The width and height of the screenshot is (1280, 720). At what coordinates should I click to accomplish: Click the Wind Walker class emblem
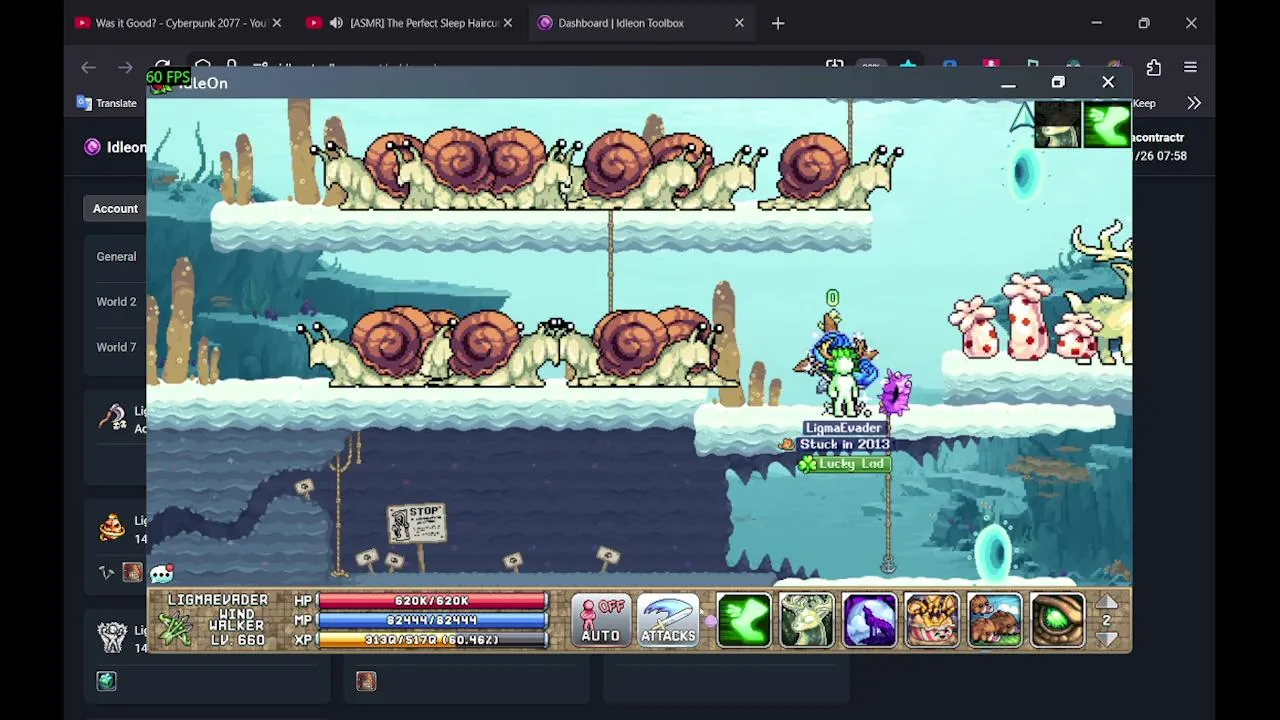pyautogui.click(x=175, y=629)
